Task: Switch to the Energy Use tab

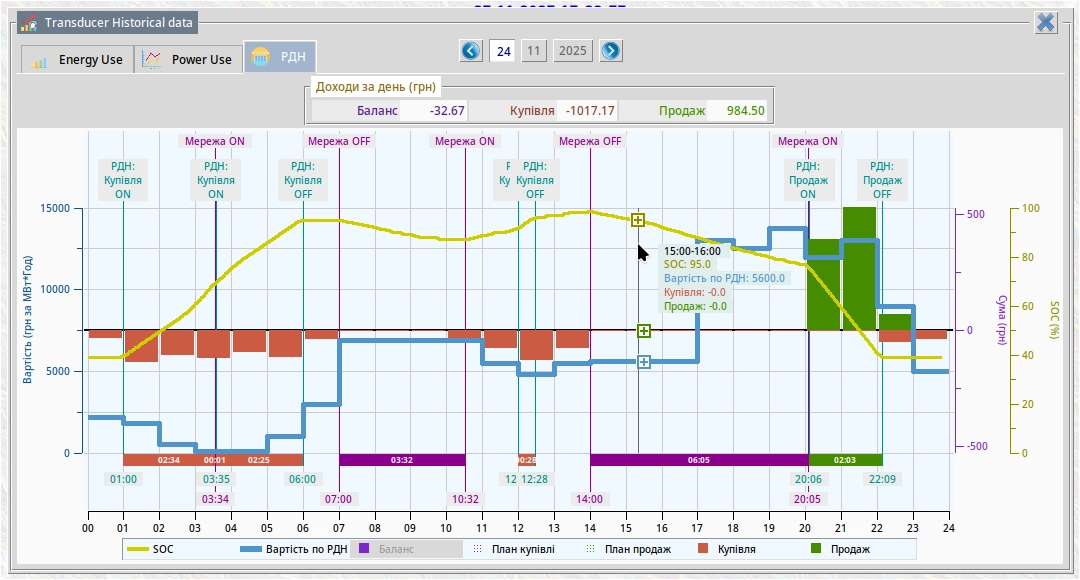Action: pos(77,60)
